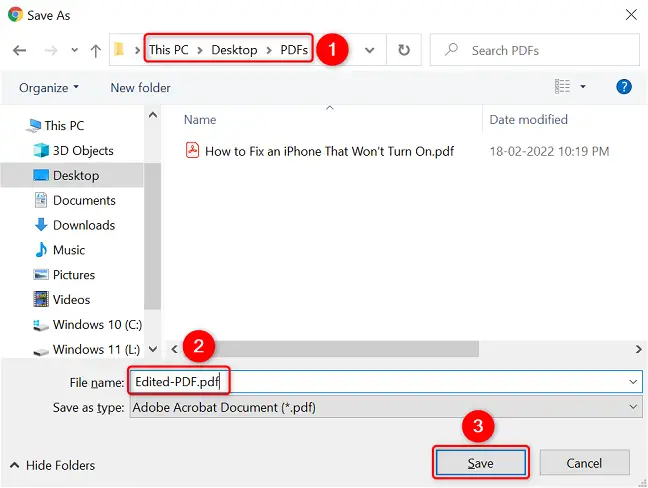The height and width of the screenshot is (488, 648).
Task: Open the Music folder
Action: [69, 250]
